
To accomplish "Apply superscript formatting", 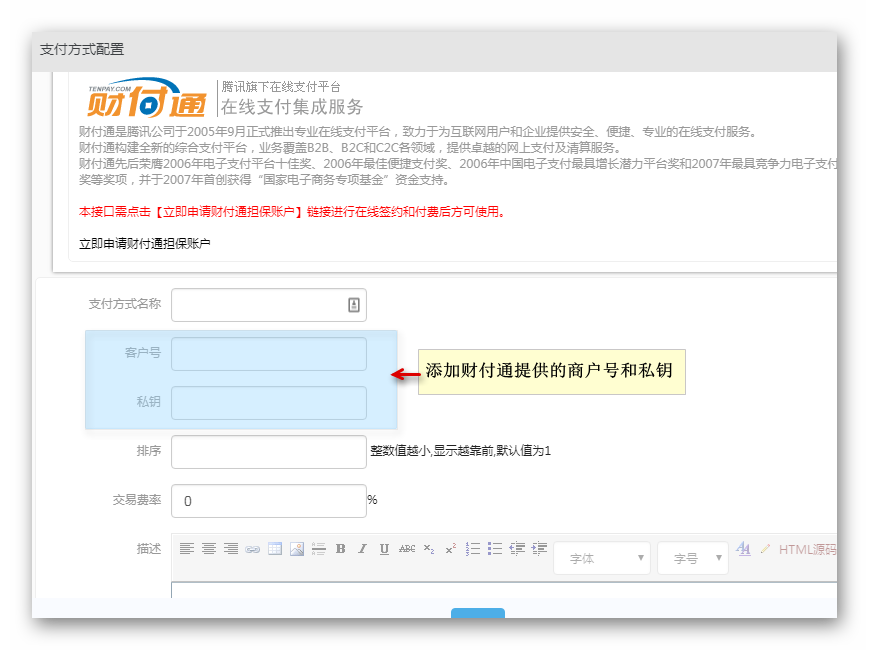I will tap(451, 549).
